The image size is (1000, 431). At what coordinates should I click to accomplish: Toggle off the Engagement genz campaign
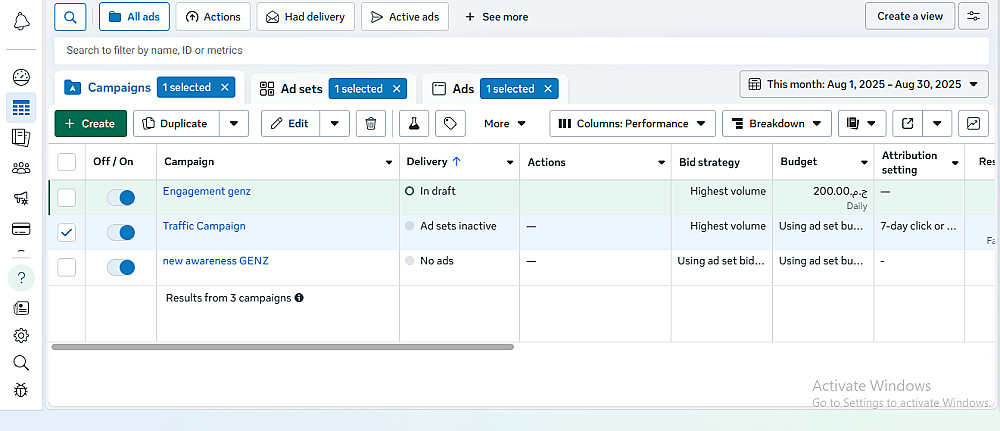[x=121, y=198]
